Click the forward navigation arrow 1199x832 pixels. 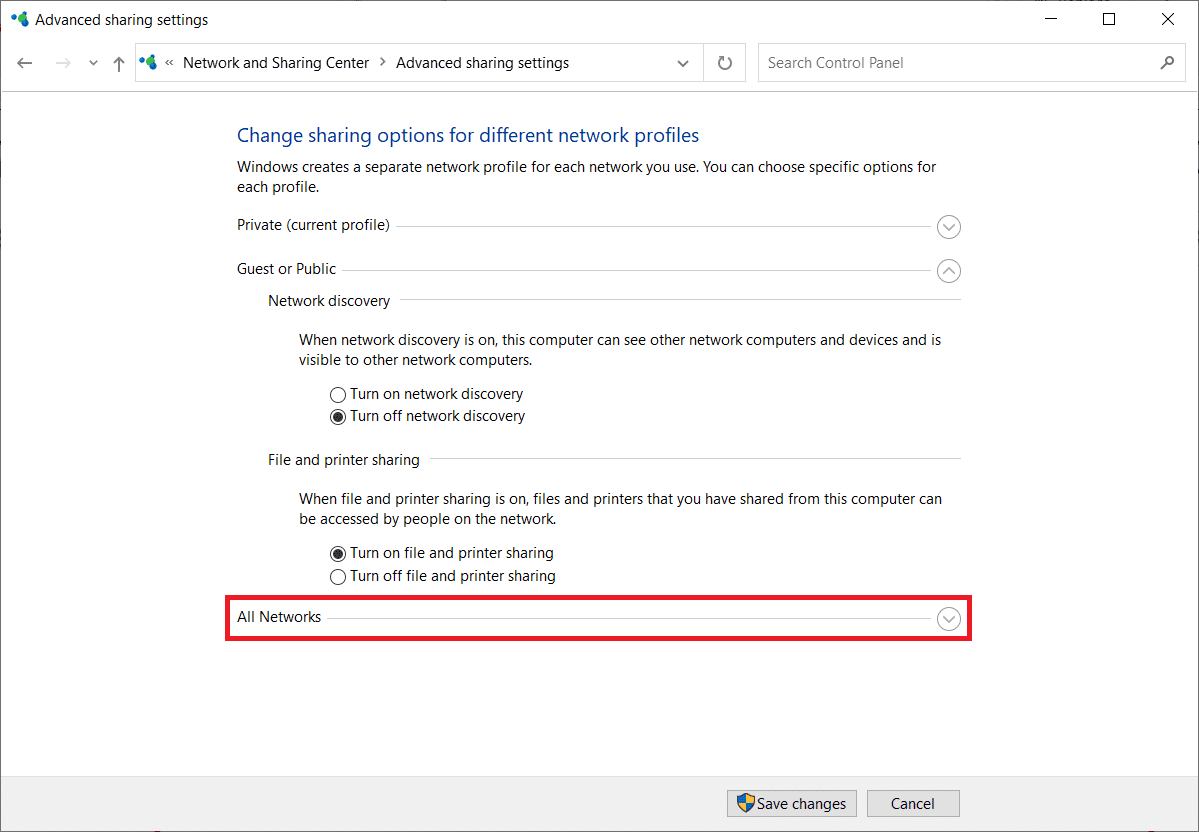[62, 62]
